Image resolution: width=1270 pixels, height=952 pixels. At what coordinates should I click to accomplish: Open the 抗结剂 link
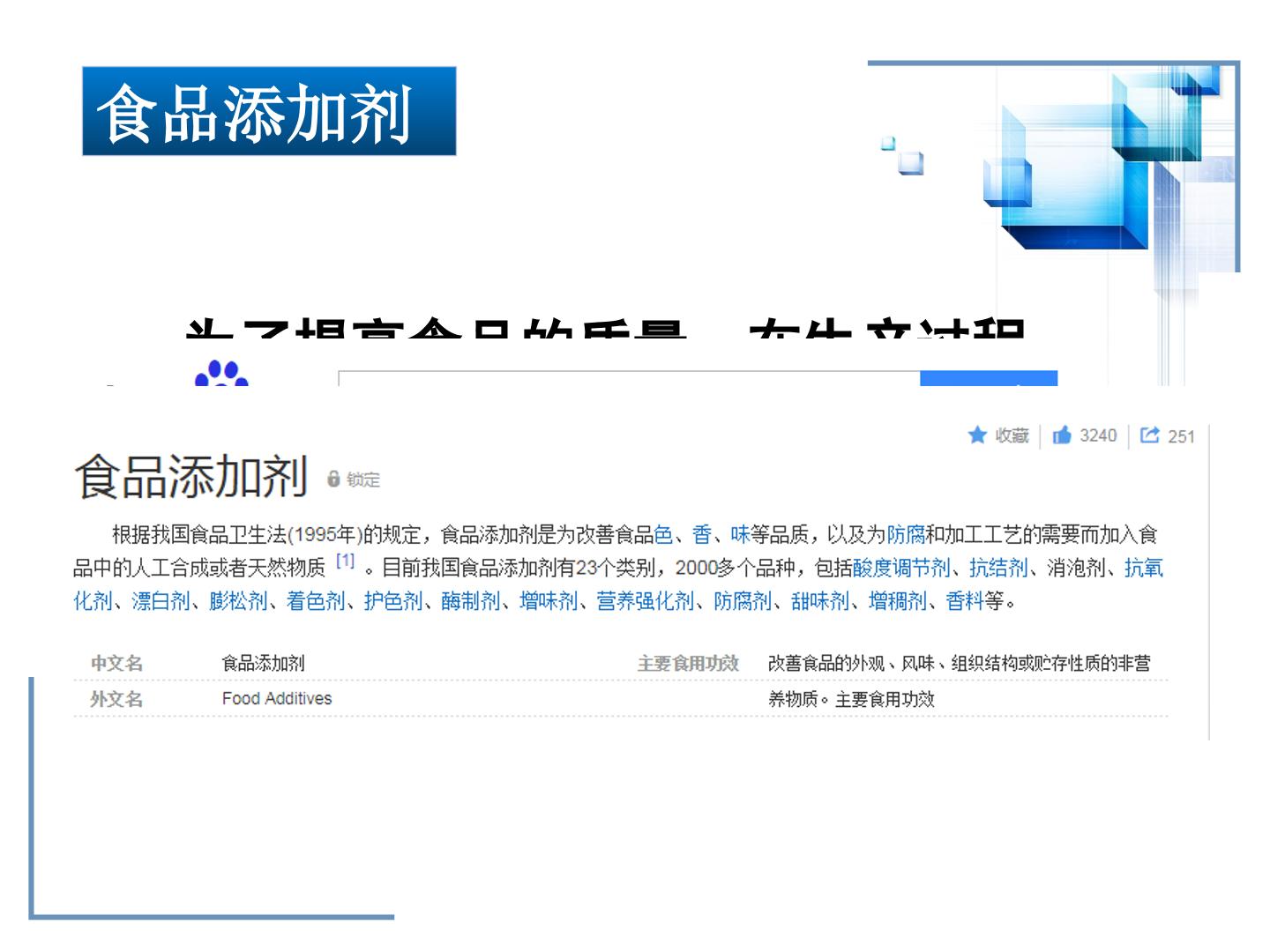(998, 568)
